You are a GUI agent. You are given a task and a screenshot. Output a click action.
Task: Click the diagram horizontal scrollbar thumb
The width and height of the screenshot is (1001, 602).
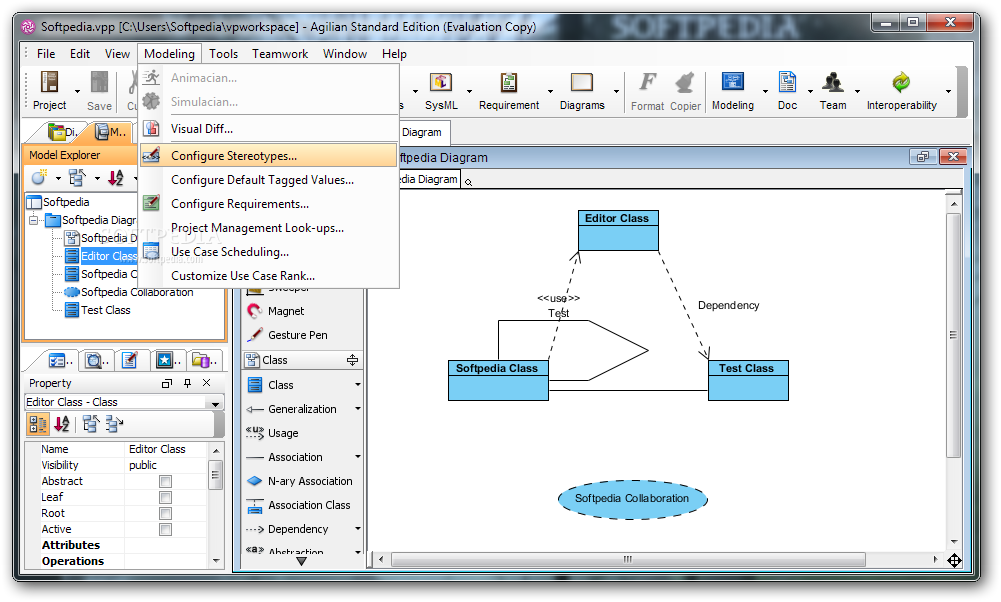click(x=628, y=559)
